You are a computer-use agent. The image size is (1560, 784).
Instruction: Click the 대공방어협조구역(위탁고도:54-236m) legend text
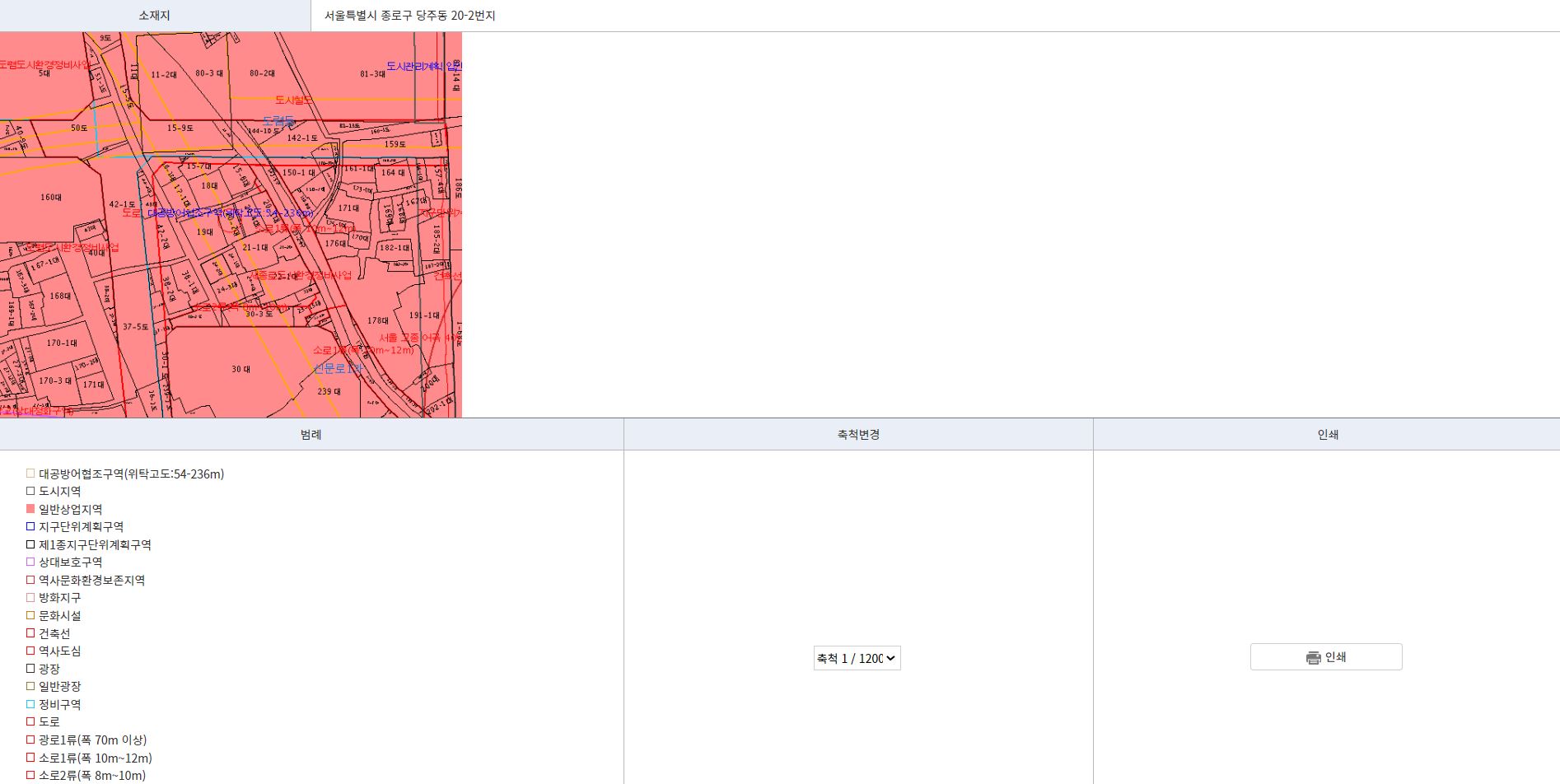click(x=132, y=474)
